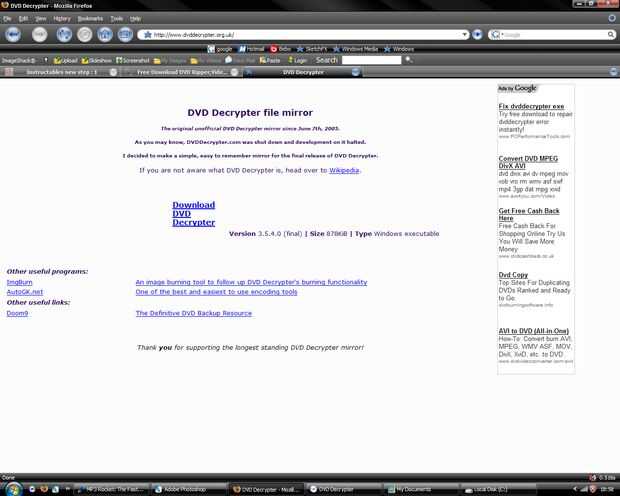Open the ImageShack toolbar dropdown arrow
The image size is (620, 496).
(x=46, y=60)
